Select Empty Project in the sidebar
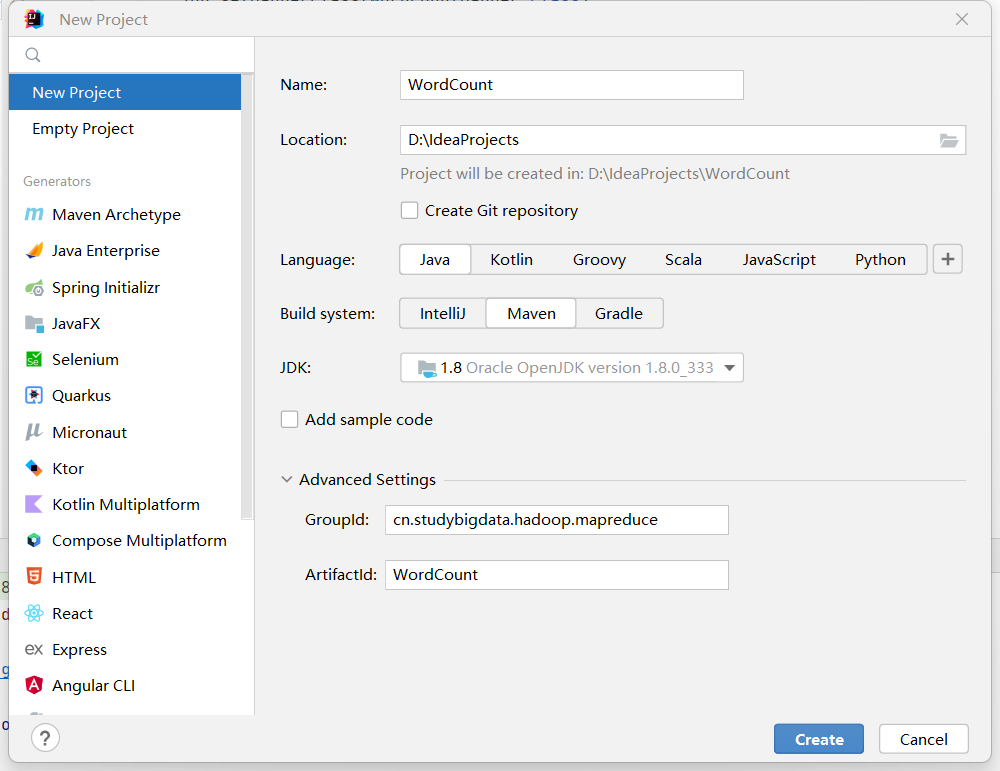Image resolution: width=1000 pixels, height=771 pixels. tap(125, 129)
